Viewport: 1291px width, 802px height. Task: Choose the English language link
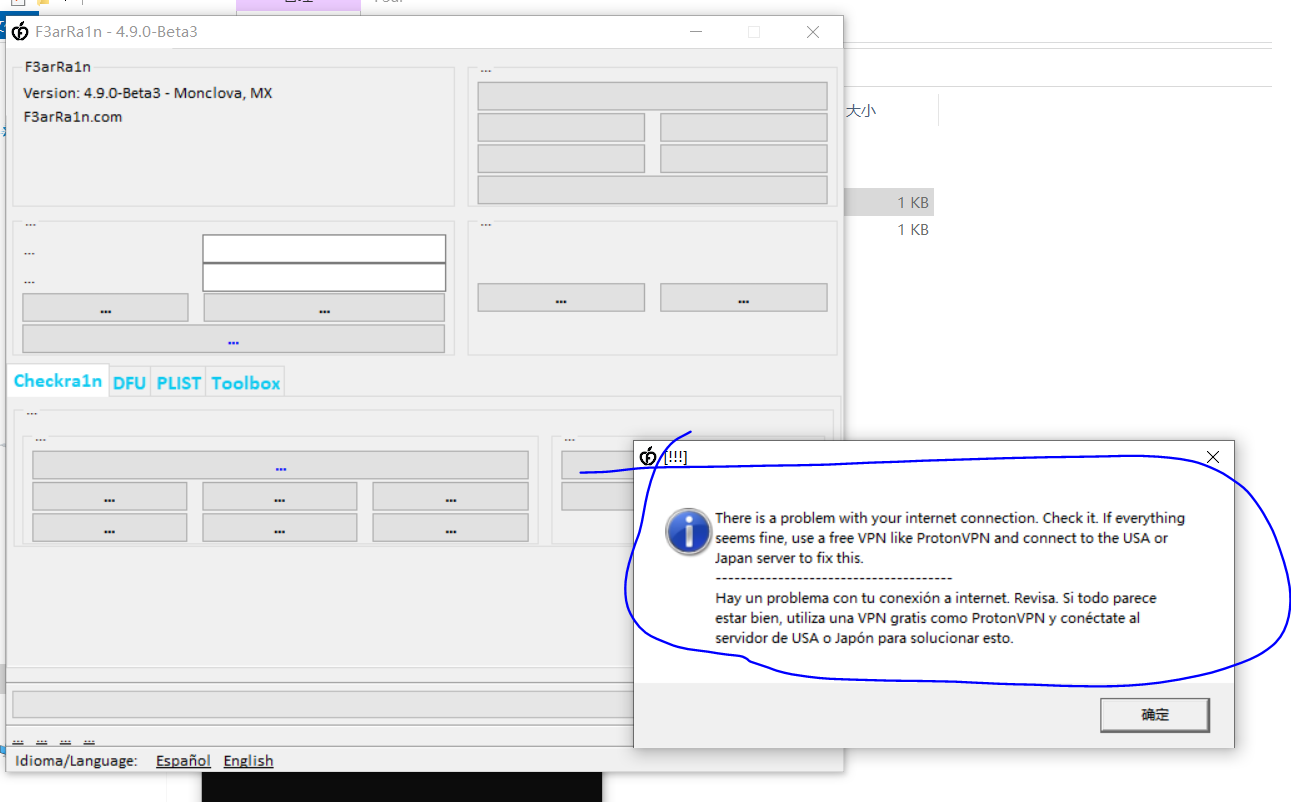pos(248,761)
